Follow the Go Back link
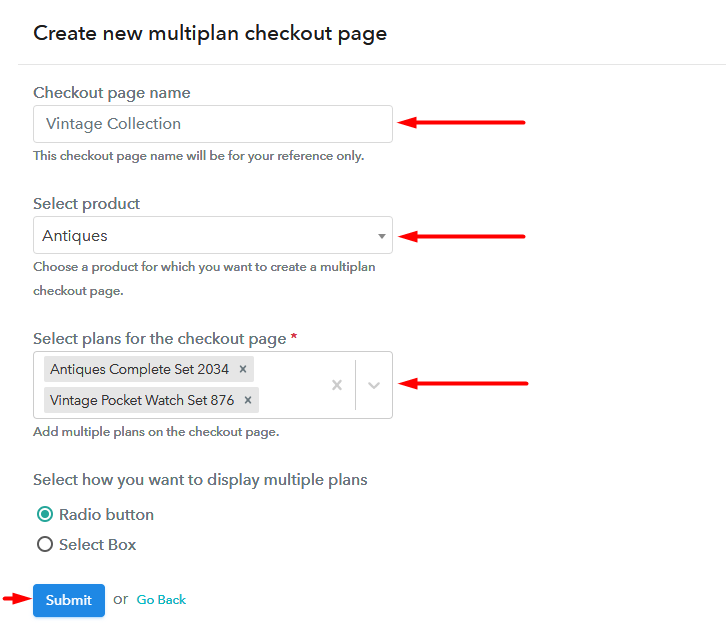726x629 pixels. pos(161,600)
